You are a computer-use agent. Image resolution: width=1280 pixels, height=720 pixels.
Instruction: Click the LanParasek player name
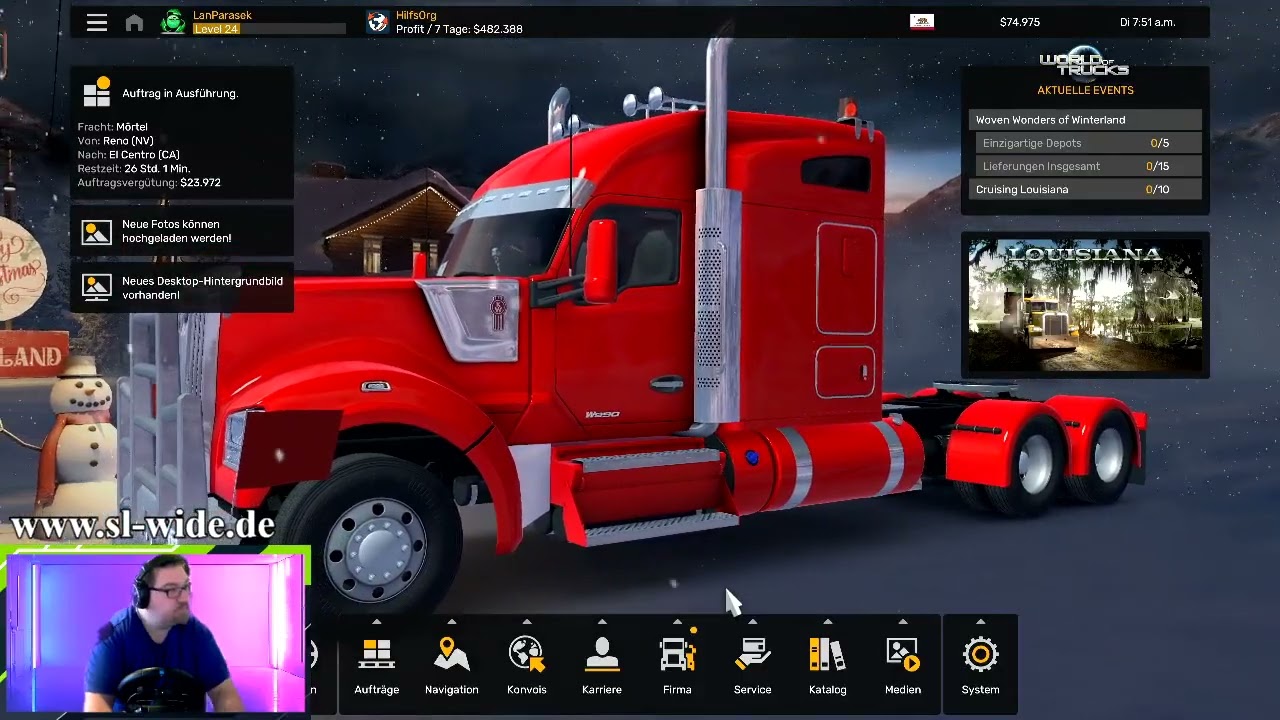(x=222, y=16)
